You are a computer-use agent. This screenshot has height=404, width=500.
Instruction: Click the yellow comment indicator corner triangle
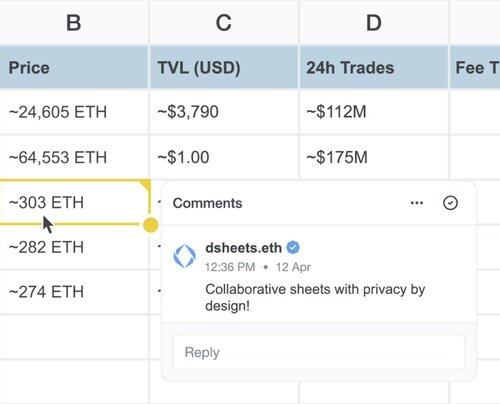tap(145, 185)
